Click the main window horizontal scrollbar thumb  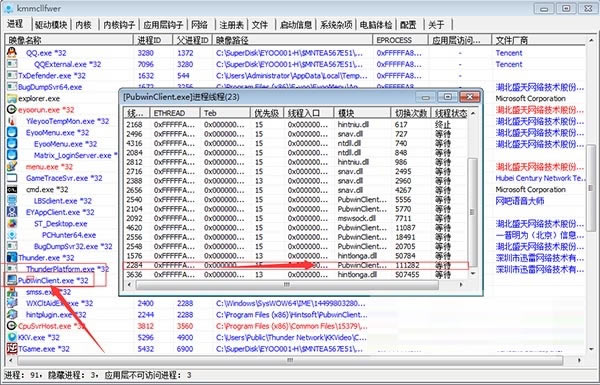(290, 360)
